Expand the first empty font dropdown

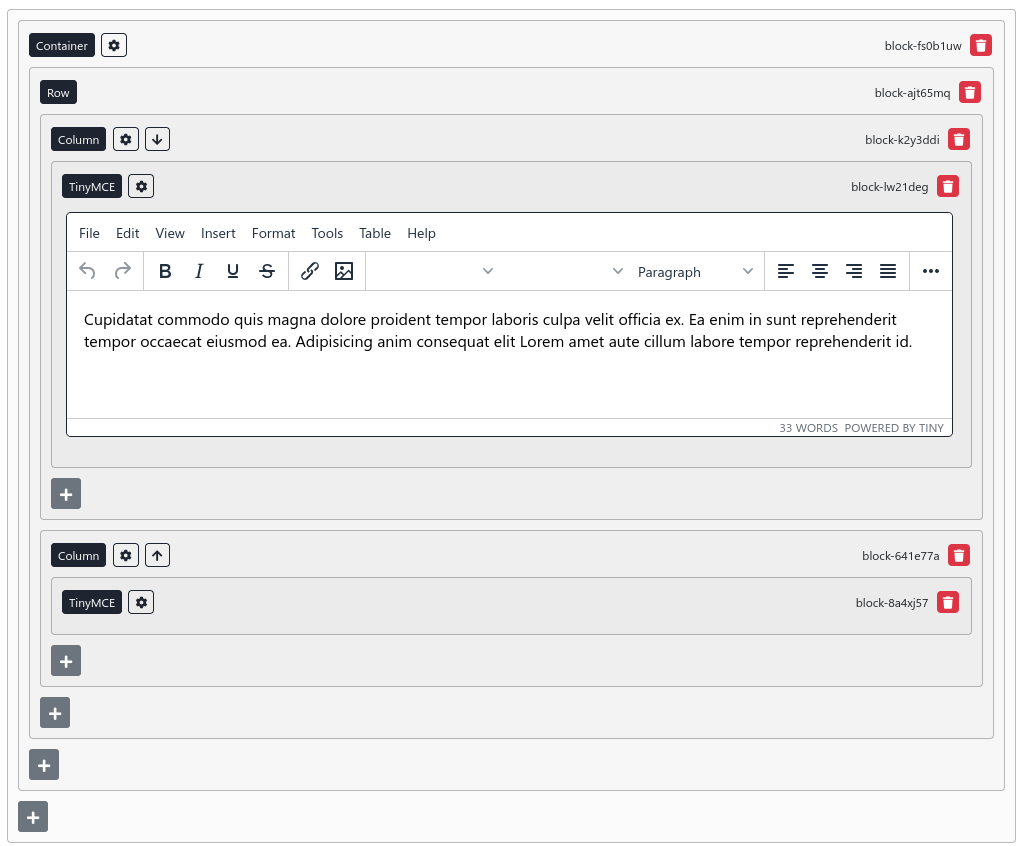click(x=435, y=271)
